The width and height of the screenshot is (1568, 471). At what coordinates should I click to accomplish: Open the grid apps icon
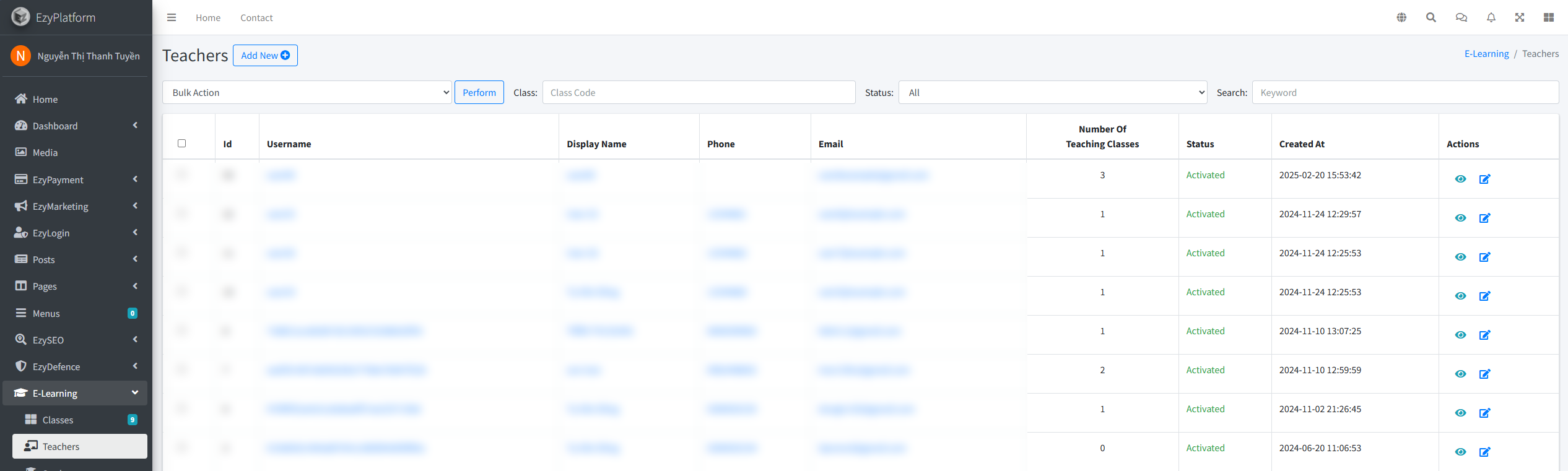coord(1549,17)
